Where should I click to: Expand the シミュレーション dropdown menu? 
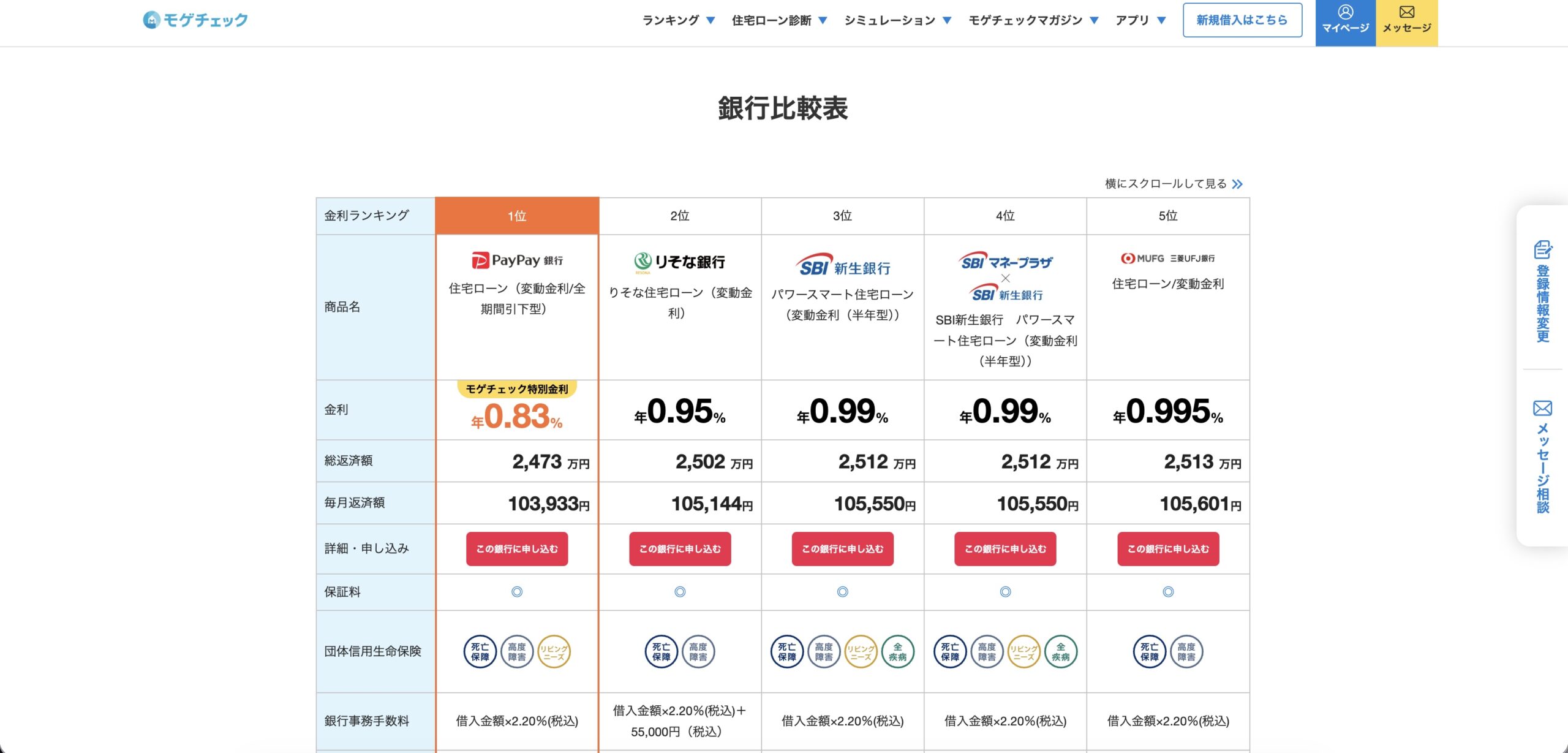(898, 20)
